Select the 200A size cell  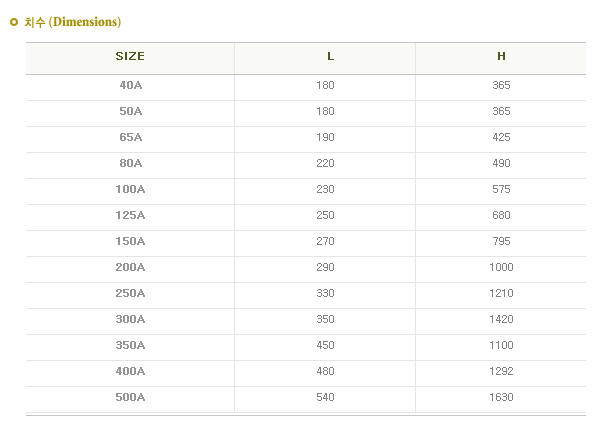tap(130, 267)
